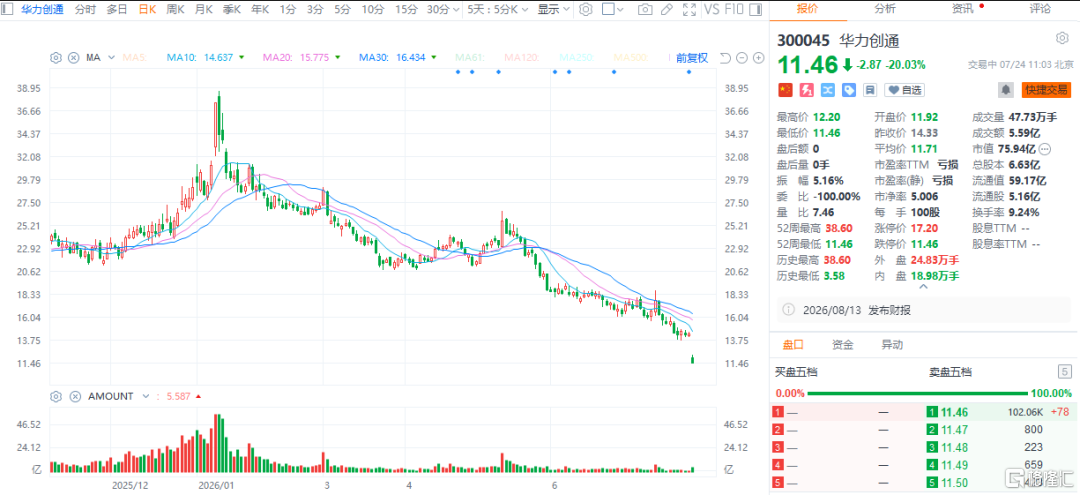
Task: Add stock to 自选 watchlist
Action: [904, 89]
